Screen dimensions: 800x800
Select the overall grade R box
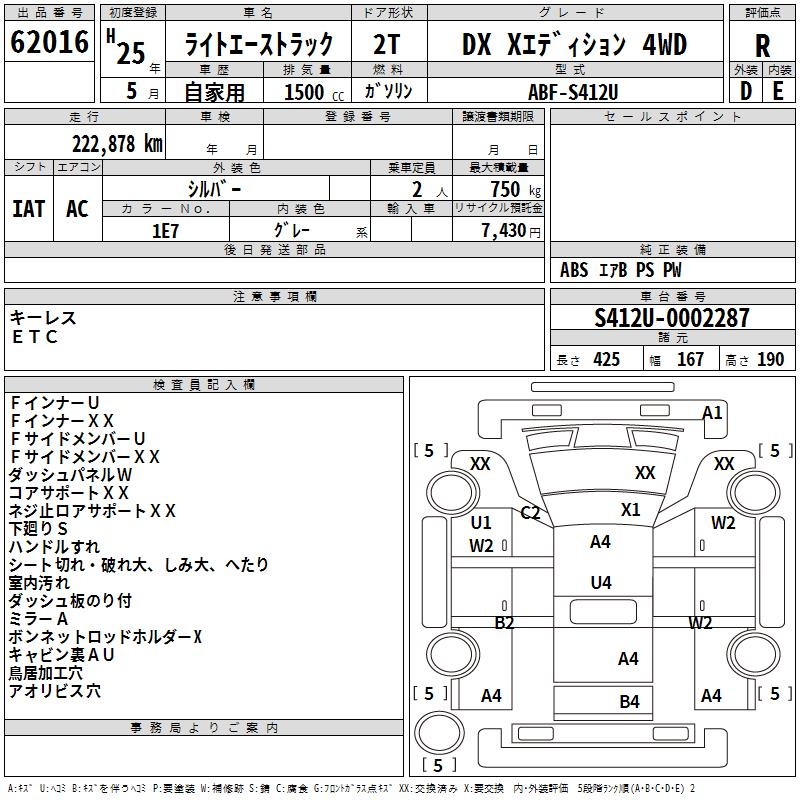tap(762, 46)
